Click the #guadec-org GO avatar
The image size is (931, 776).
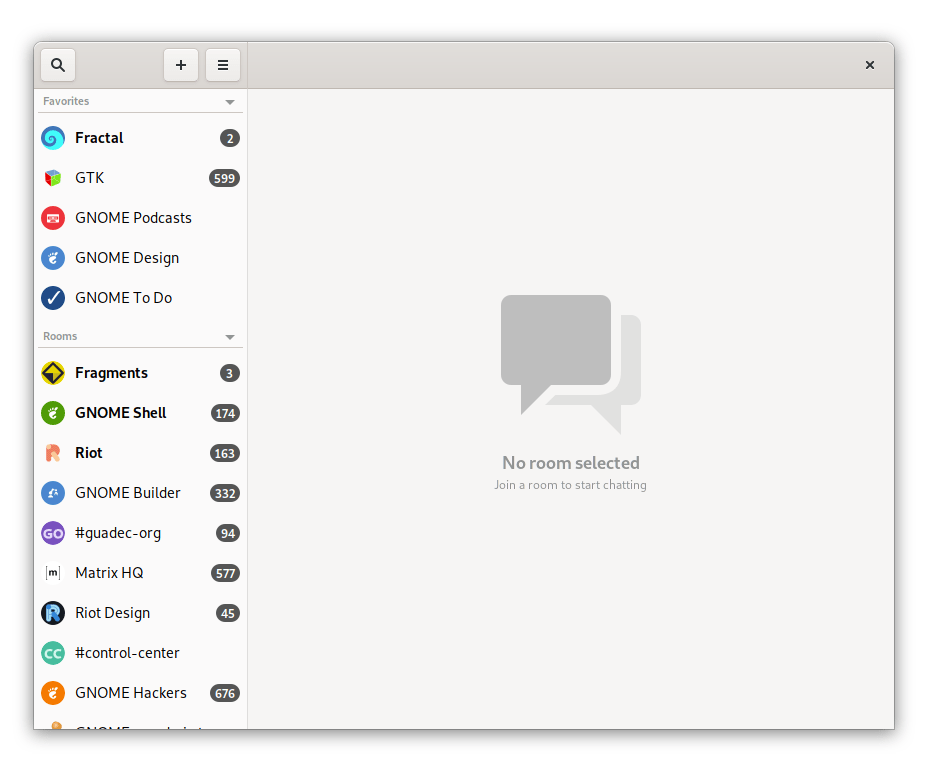(52, 533)
